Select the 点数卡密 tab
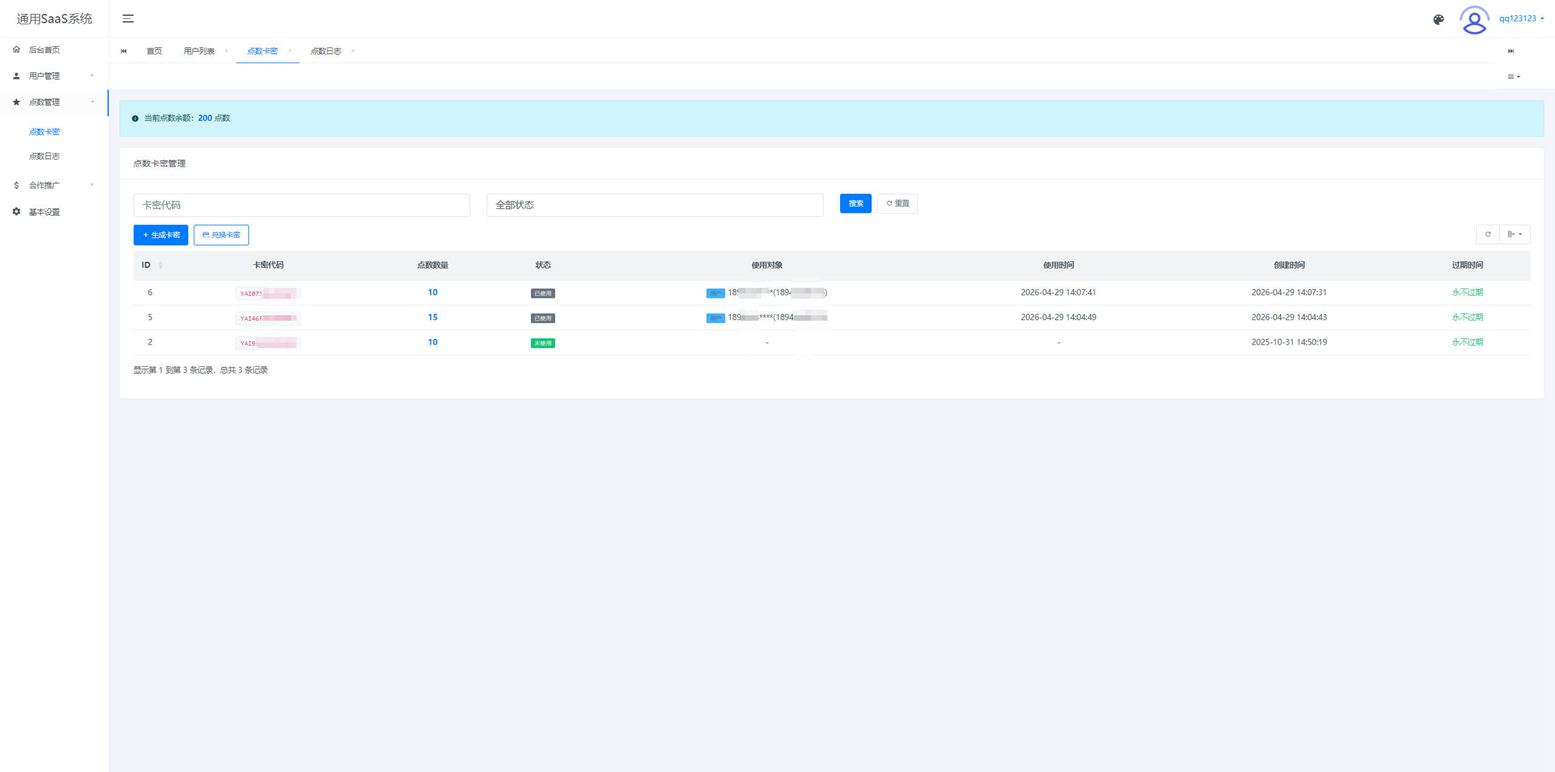The width and height of the screenshot is (1555, 772). tap(262, 51)
